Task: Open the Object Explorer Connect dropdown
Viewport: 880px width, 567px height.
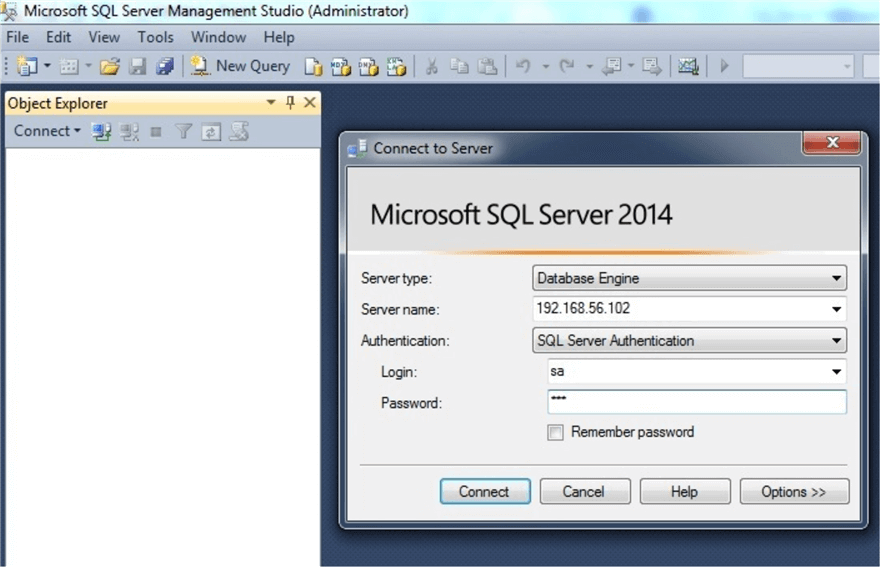Action: pos(47,131)
